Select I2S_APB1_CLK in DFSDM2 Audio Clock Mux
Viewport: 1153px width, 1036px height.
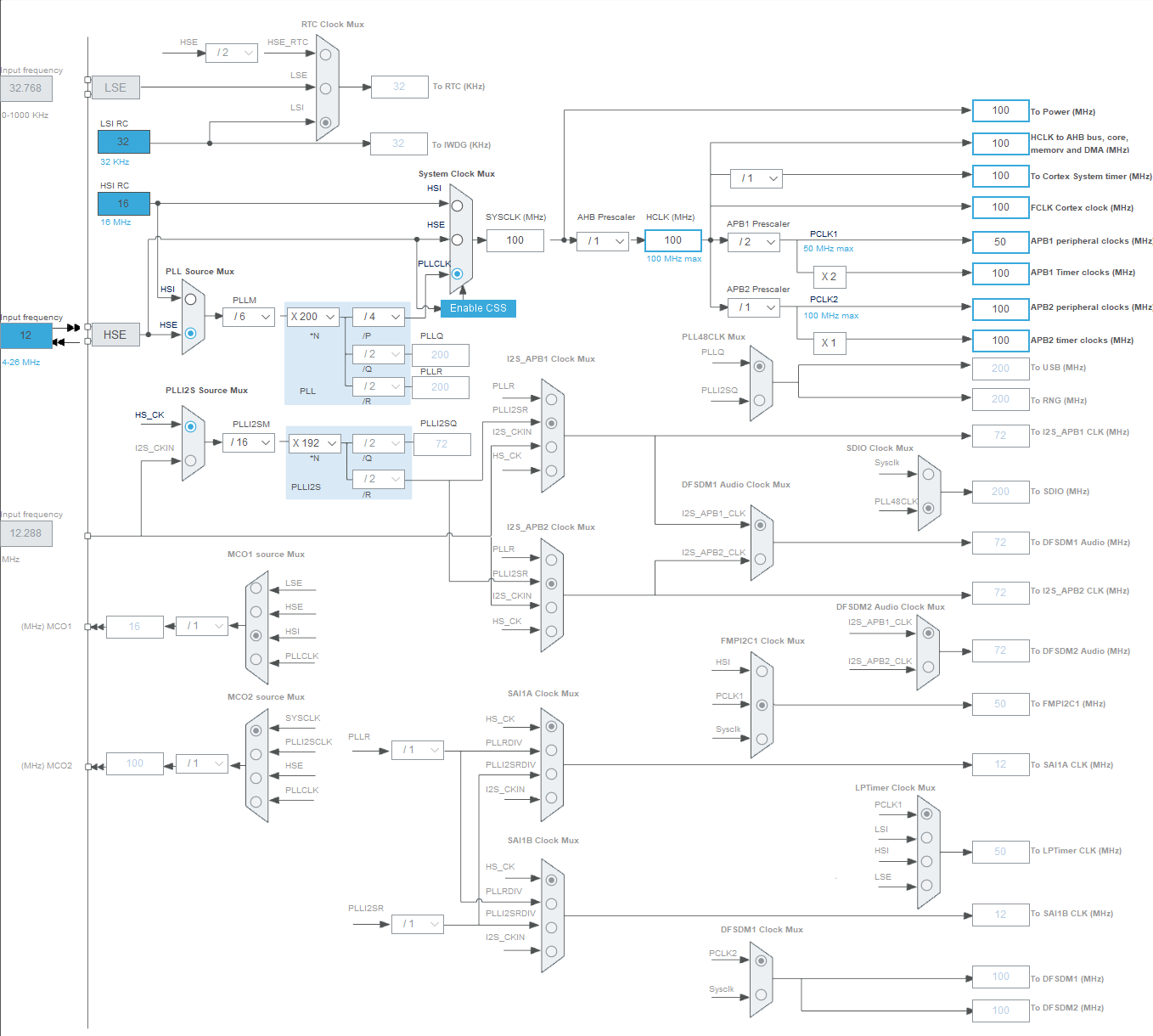pos(928,633)
